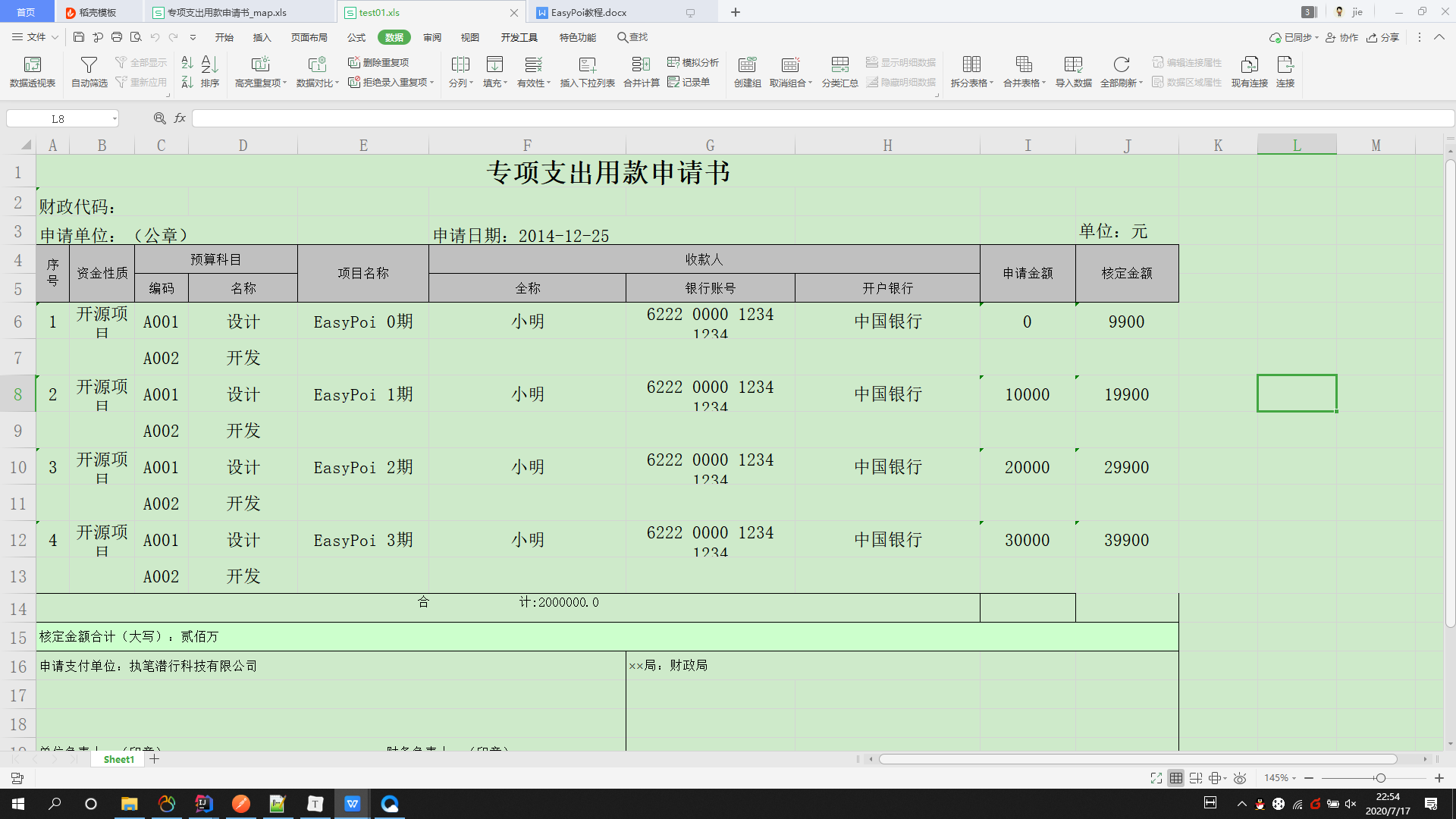Click inside the formula bar
Image resolution: width=1456 pixels, height=819 pixels.
click(531, 118)
